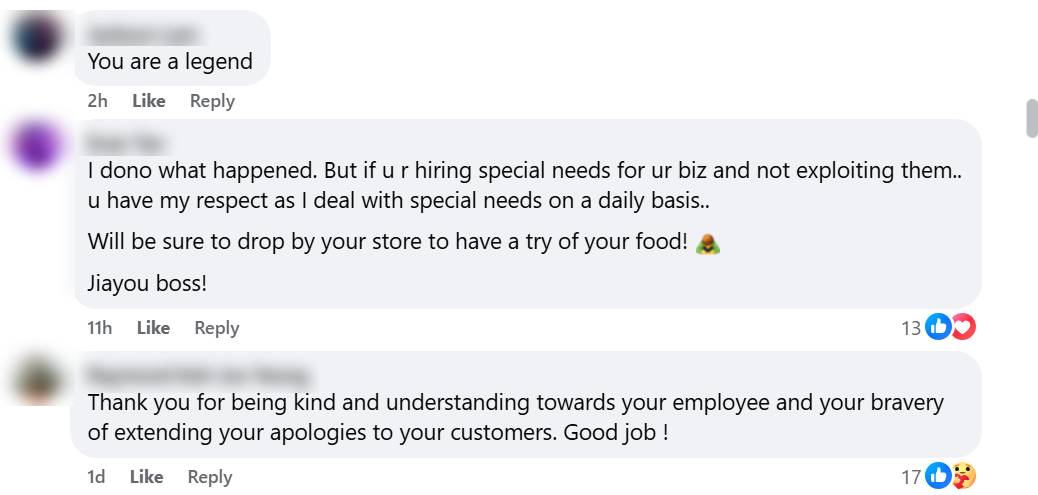Open the 1d timestamp link
This screenshot has width=1038, height=495.
[96, 477]
